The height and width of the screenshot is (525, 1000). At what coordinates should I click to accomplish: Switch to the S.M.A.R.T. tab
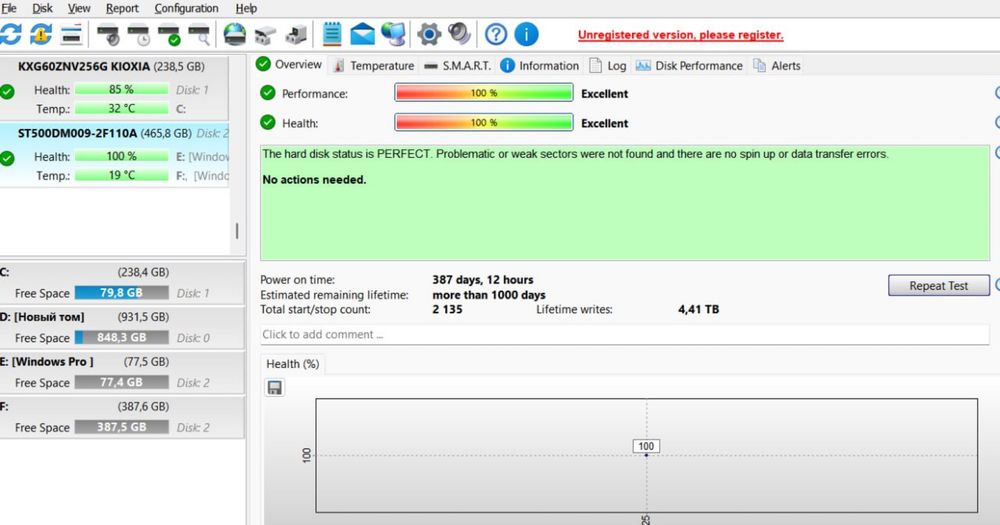click(x=457, y=65)
